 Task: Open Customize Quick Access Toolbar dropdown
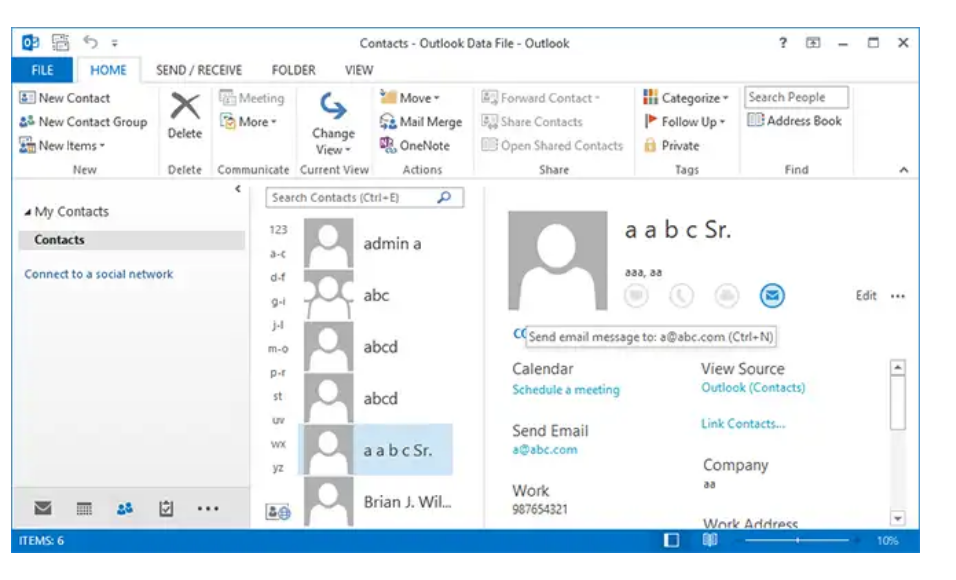tap(115, 43)
